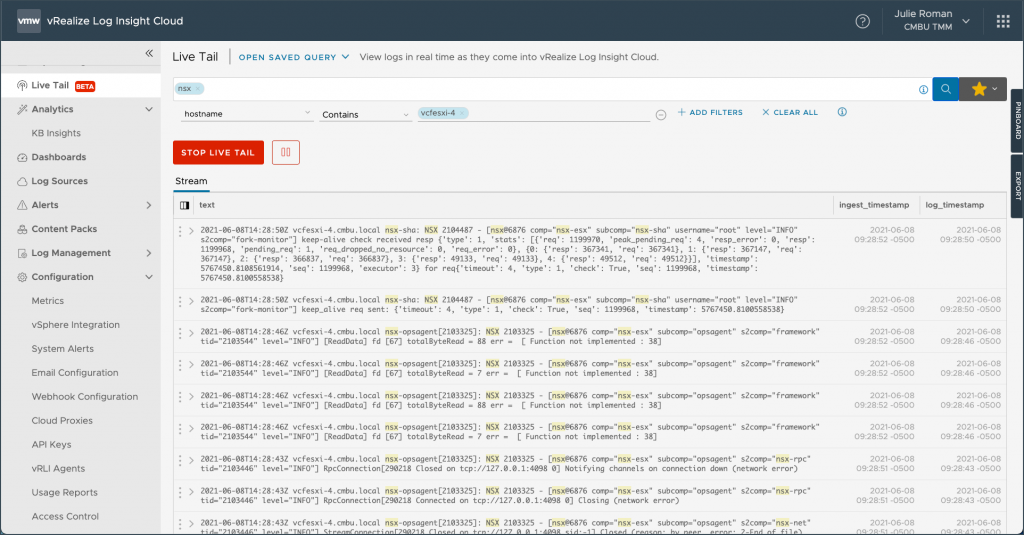Screen dimensions: 1024x535
Task: Click the blue search magnifier button
Action: (x=945, y=89)
